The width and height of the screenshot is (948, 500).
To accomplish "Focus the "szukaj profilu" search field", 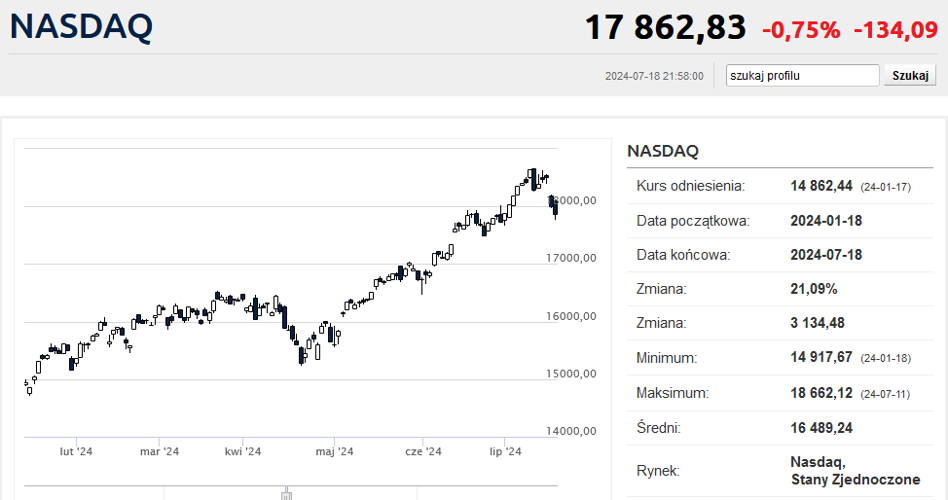I will click(802, 76).
